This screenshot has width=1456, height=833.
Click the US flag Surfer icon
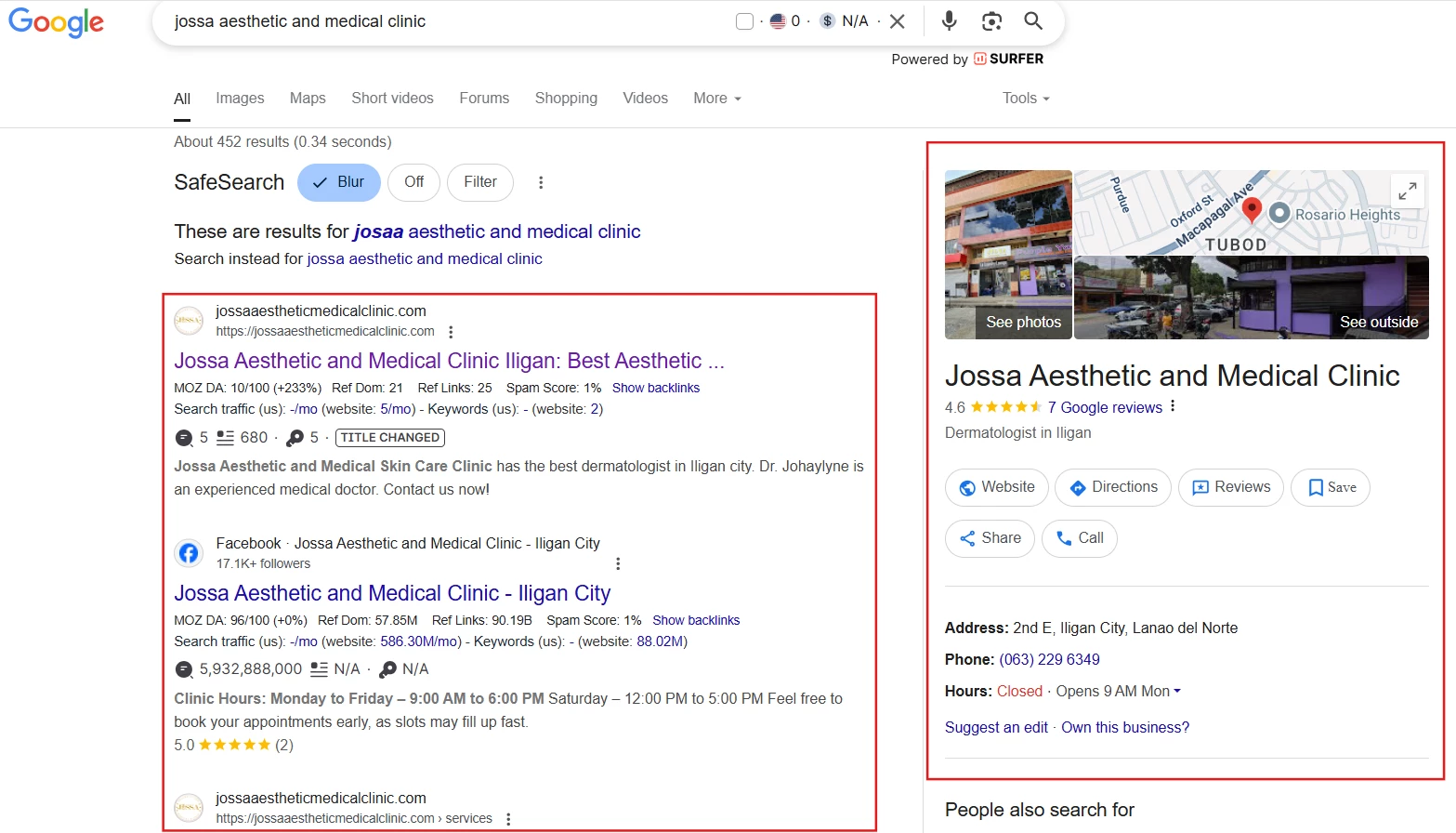click(779, 21)
